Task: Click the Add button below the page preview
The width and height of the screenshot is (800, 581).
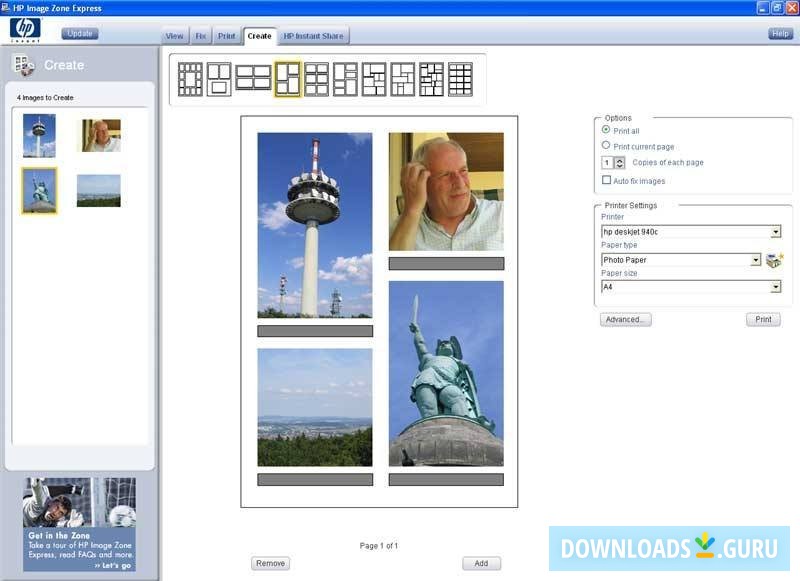Action: [x=481, y=563]
